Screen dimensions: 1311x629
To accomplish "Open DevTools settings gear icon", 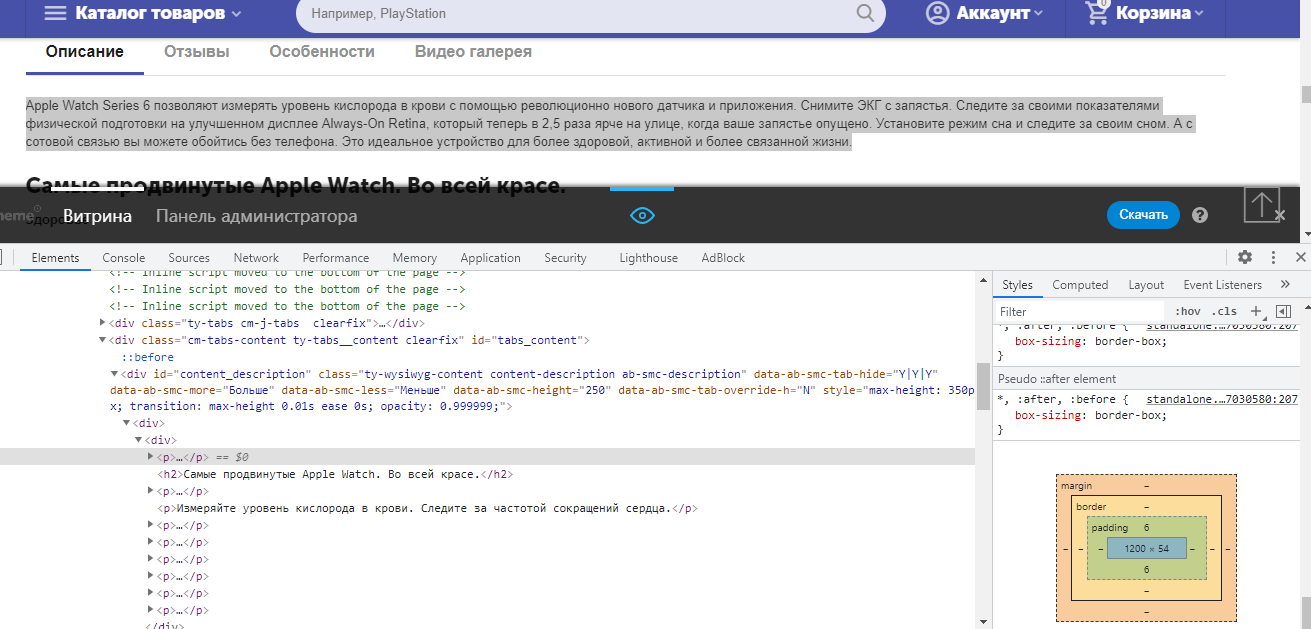I will [1245, 257].
